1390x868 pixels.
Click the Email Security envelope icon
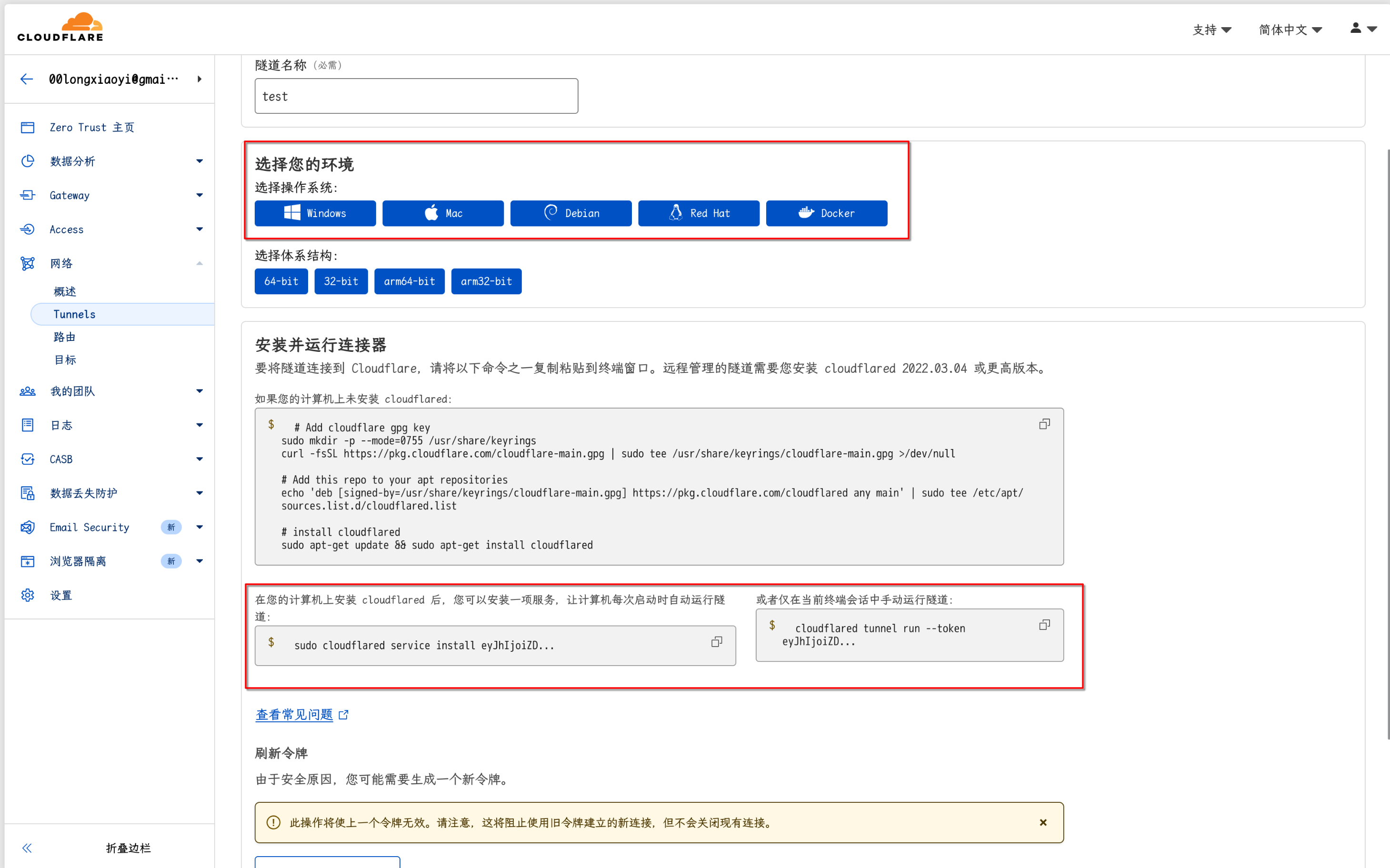click(x=28, y=527)
